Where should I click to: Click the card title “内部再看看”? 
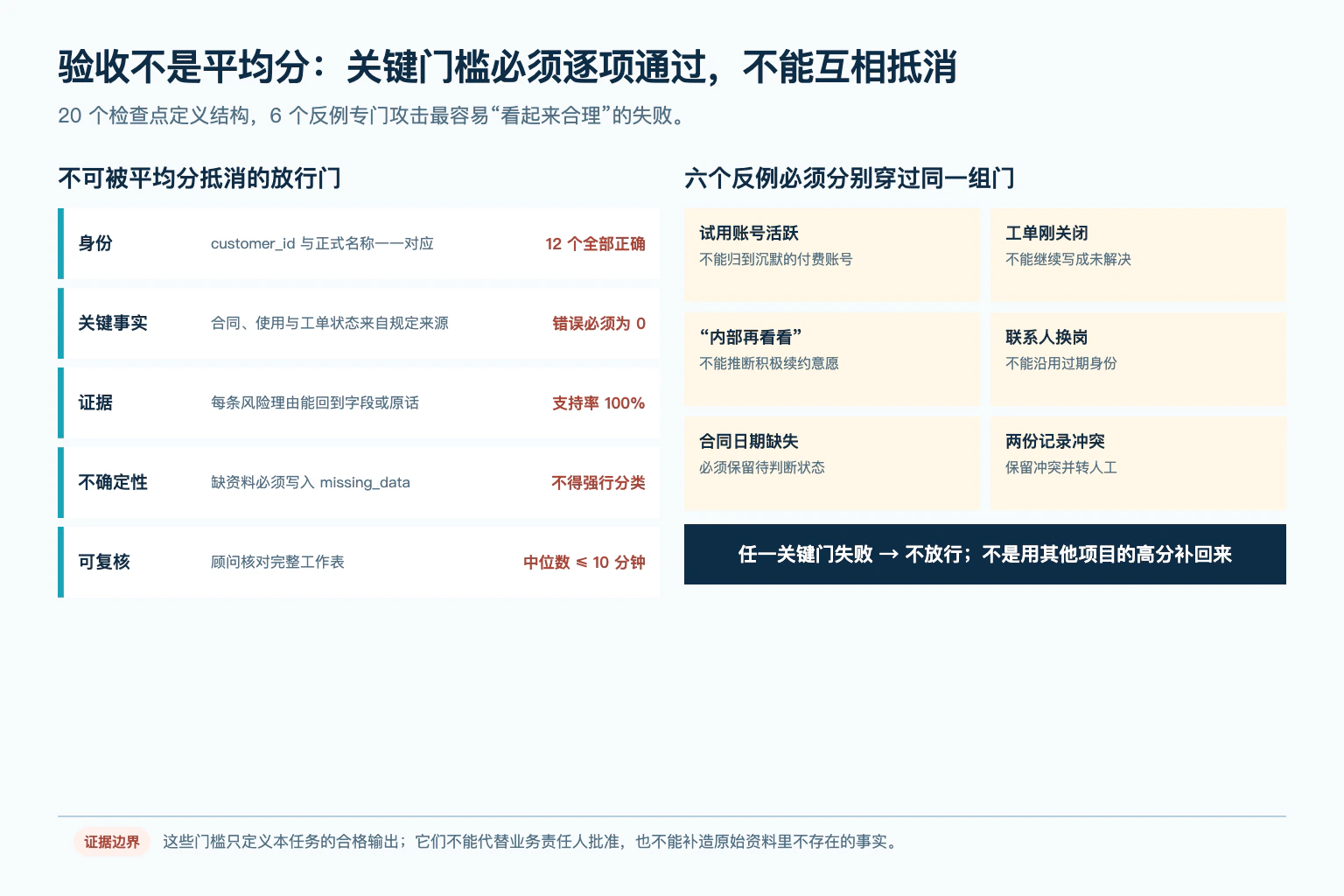(x=751, y=337)
